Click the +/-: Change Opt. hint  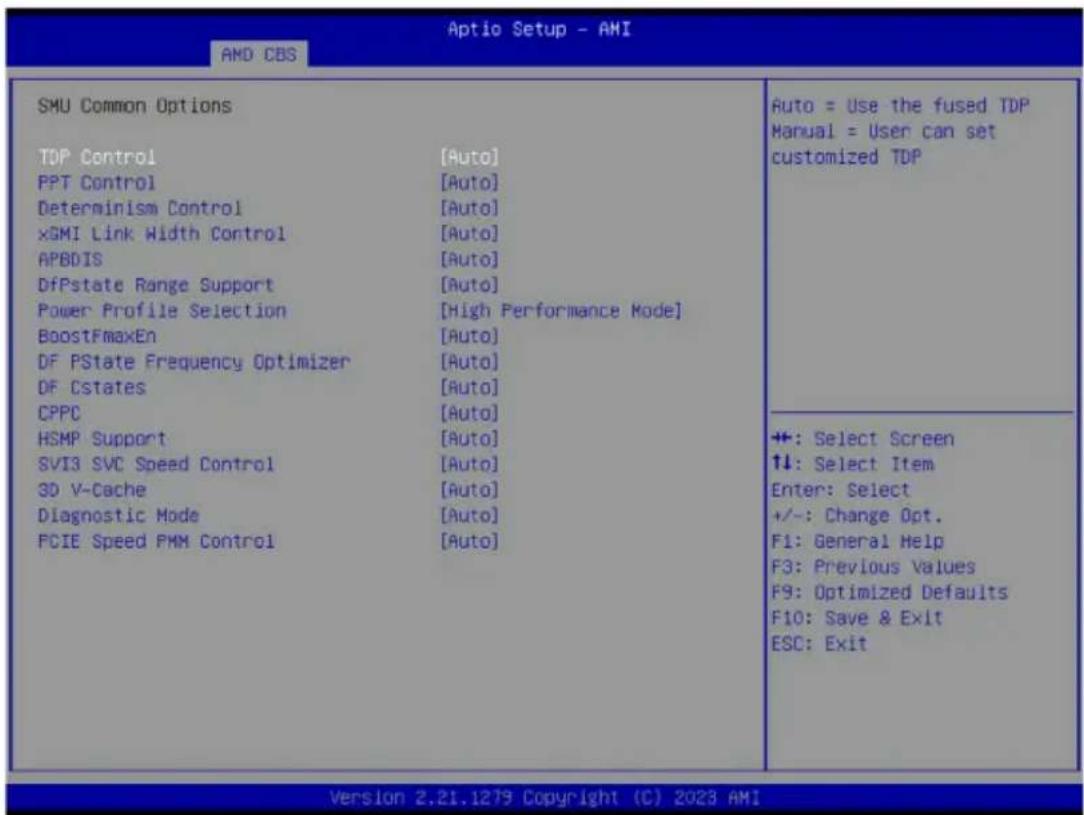(x=857, y=515)
